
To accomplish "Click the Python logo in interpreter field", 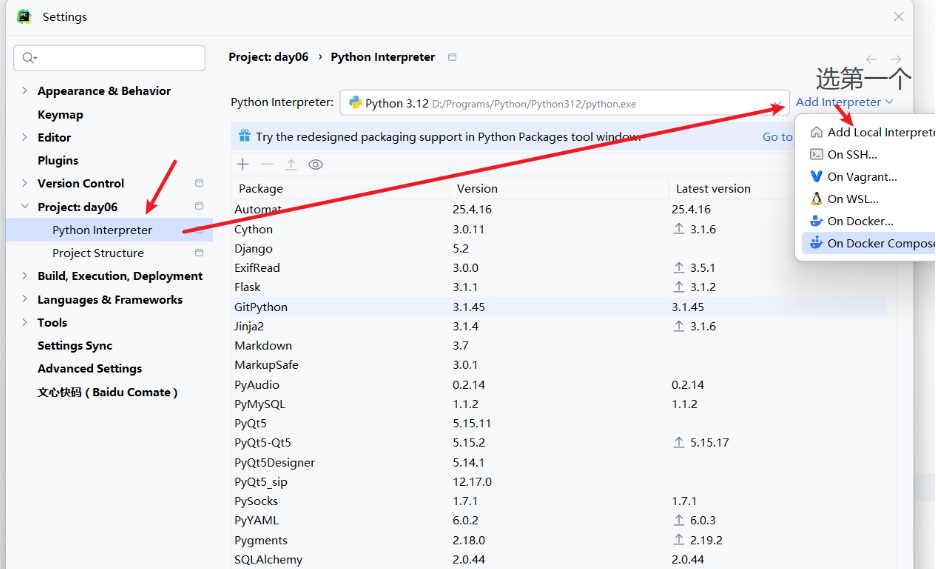I will pos(355,103).
